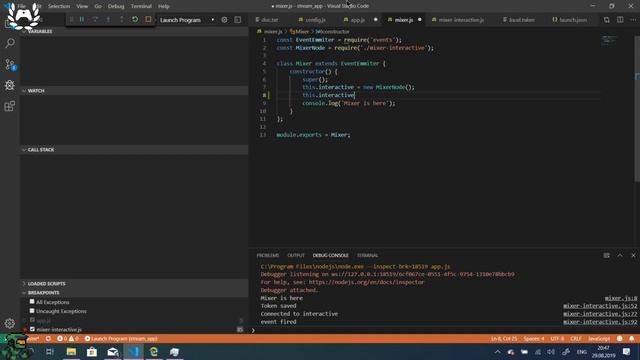Click the Launch Program (stream_app) status bar item
Screen dimensions: 640x360
tap(121, 339)
